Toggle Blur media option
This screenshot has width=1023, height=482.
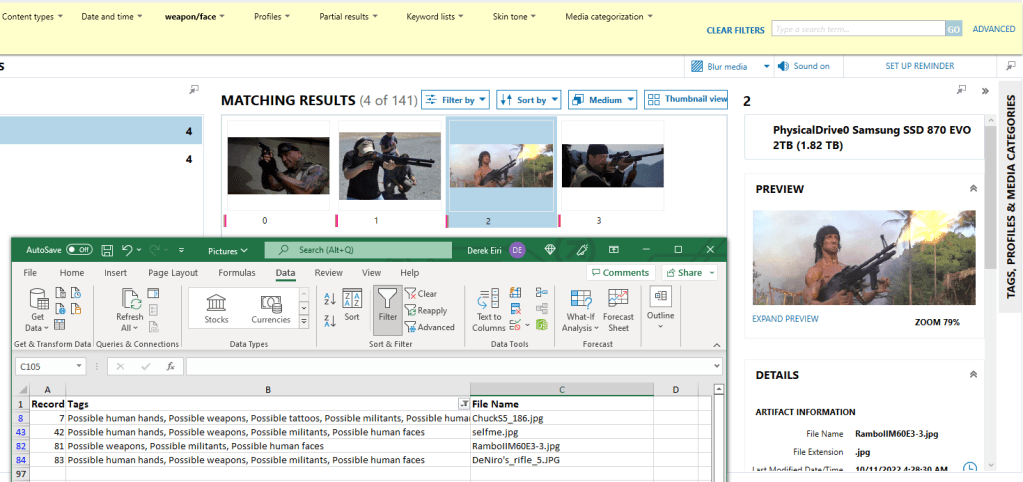[x=727, y=66]
